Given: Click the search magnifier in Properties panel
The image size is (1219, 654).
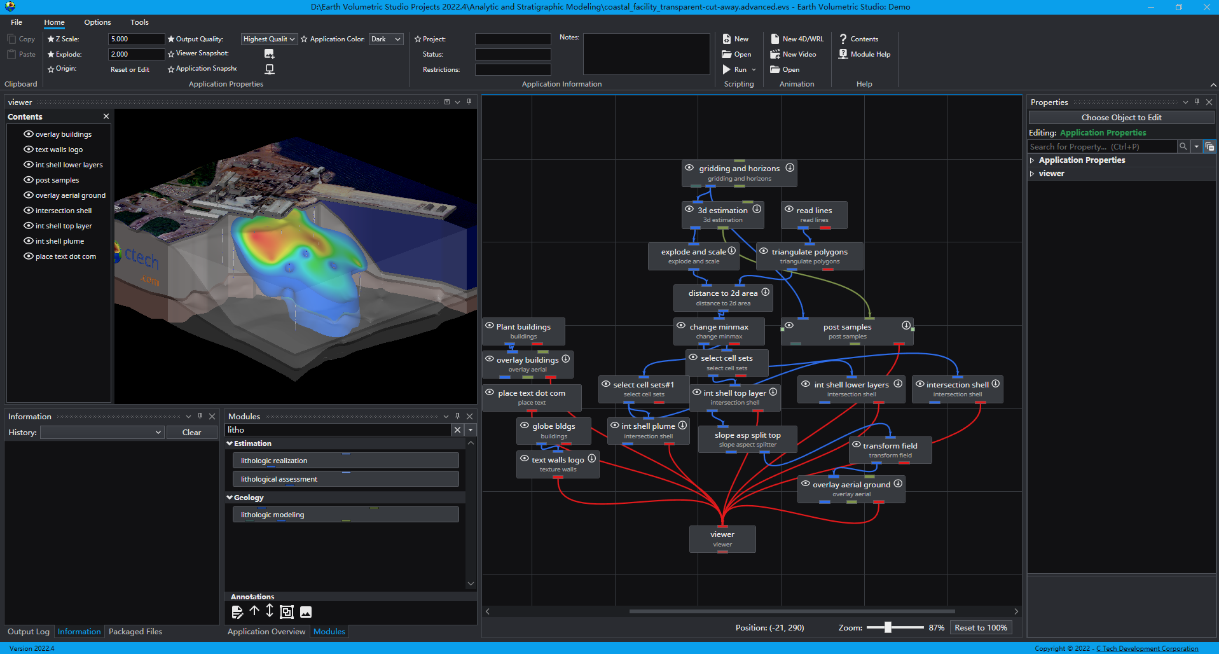Looking at the screenshot, I should (1183, 146).
